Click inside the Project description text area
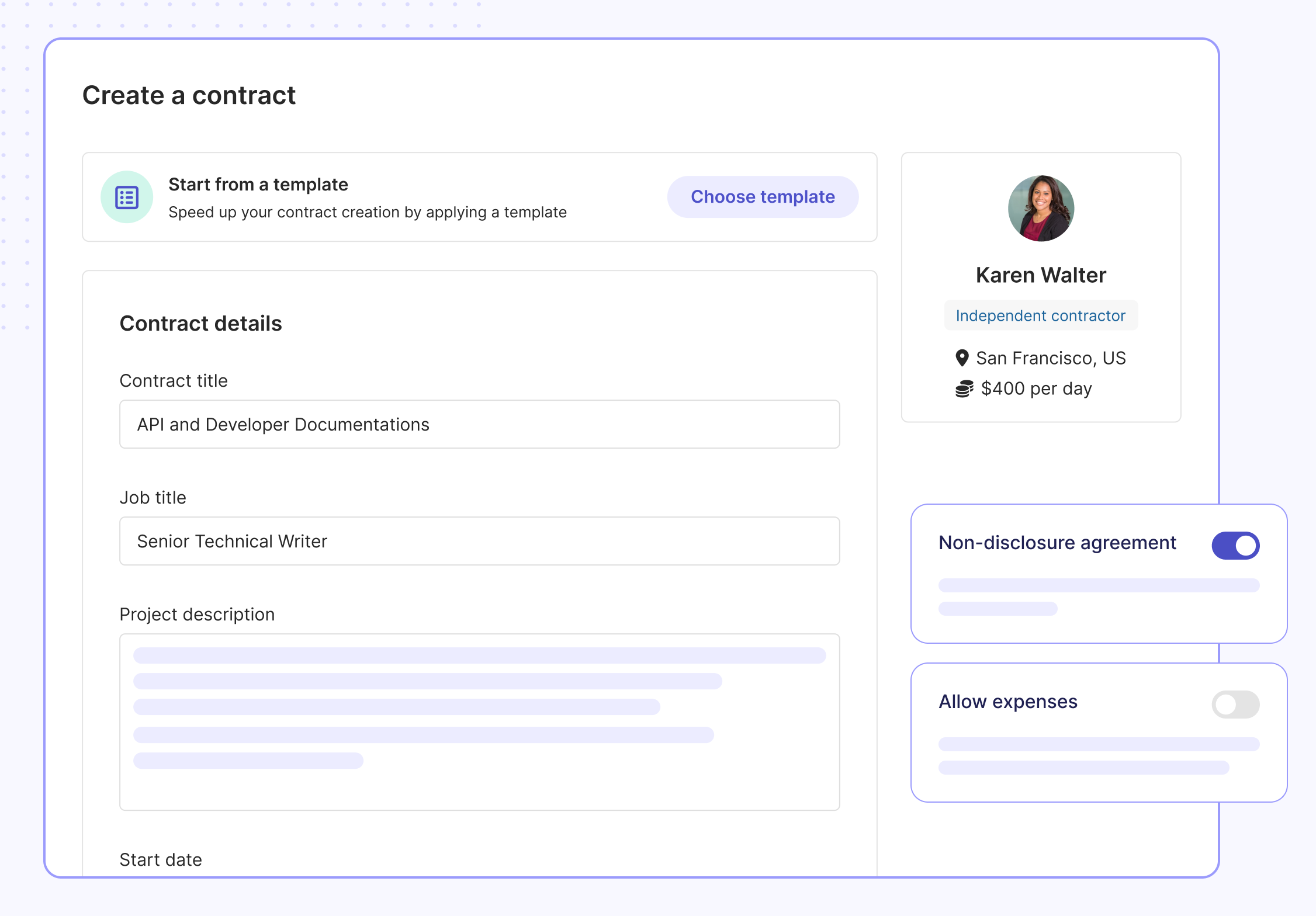Screen dimensions: 1316x916 click(x=479, y=722)
